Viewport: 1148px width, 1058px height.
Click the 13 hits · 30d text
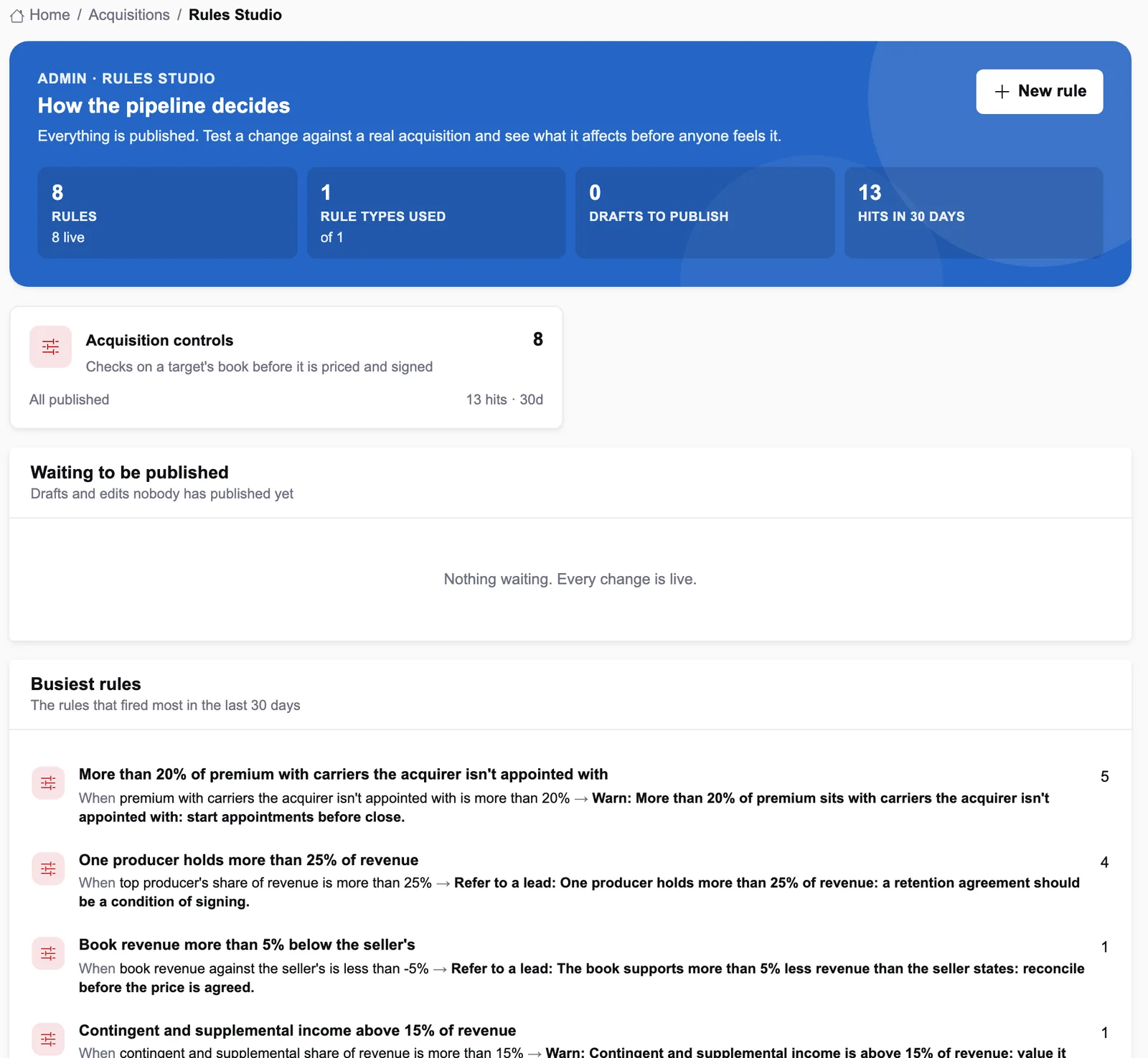(x=504, y=400)
